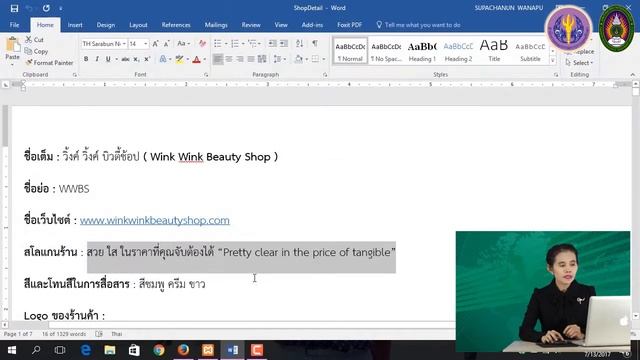Apply the Heading 1 style

[x=422, y=51]
